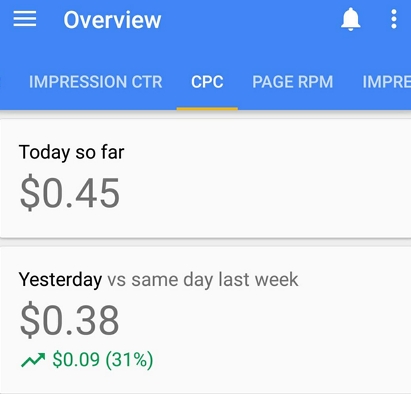Open the hamburger navigation menu

click(25, 19)
